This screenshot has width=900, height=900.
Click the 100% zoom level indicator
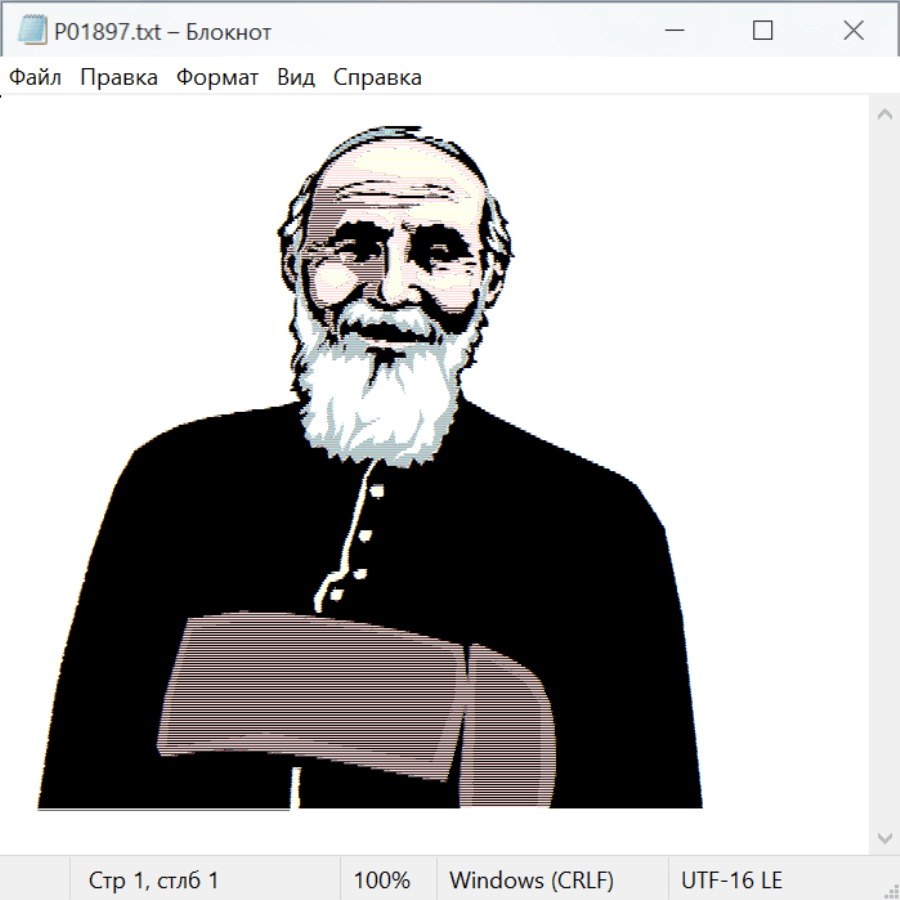[x=382, y=881]
